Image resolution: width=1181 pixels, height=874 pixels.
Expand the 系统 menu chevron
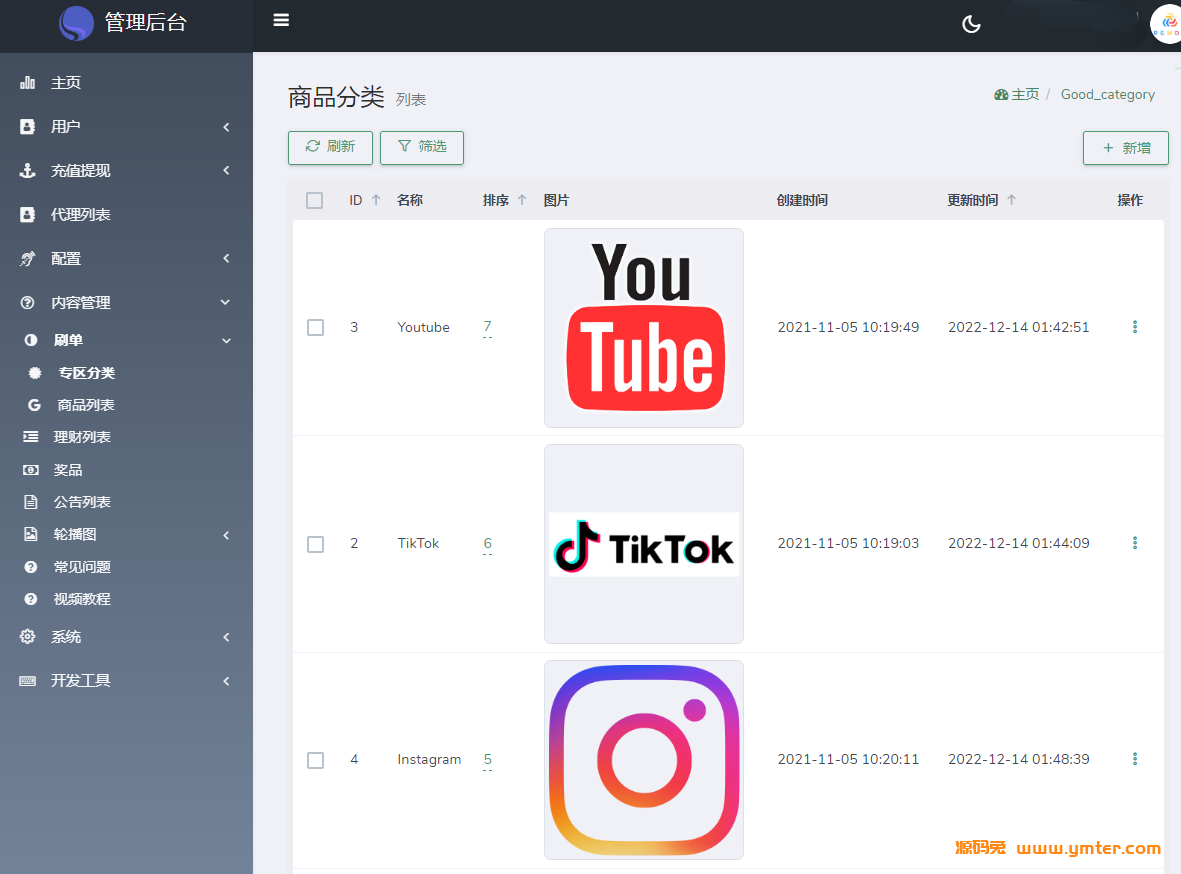226,637
